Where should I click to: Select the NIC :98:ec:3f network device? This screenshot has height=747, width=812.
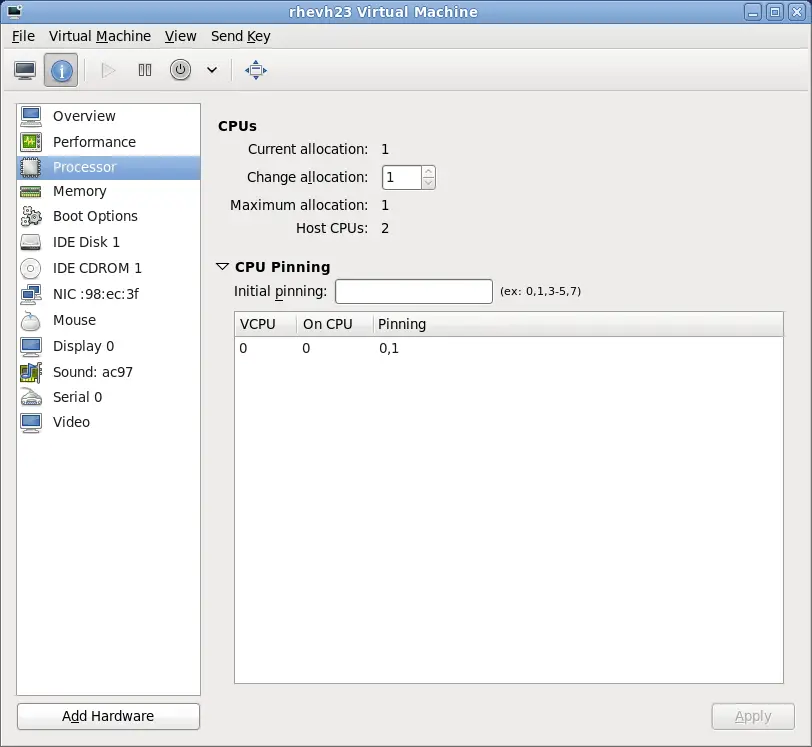tap(96, 294)
